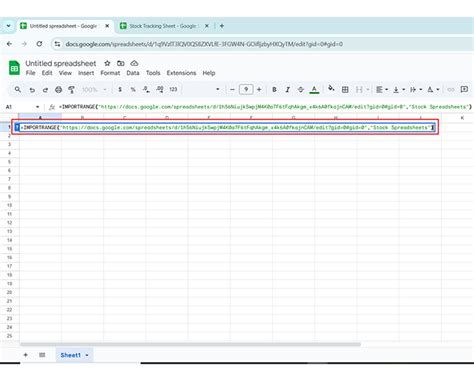Image resolution: width=474 pixels, height=381 pixels.
Task: Open a new browser tab
Action: coord(222,26)
